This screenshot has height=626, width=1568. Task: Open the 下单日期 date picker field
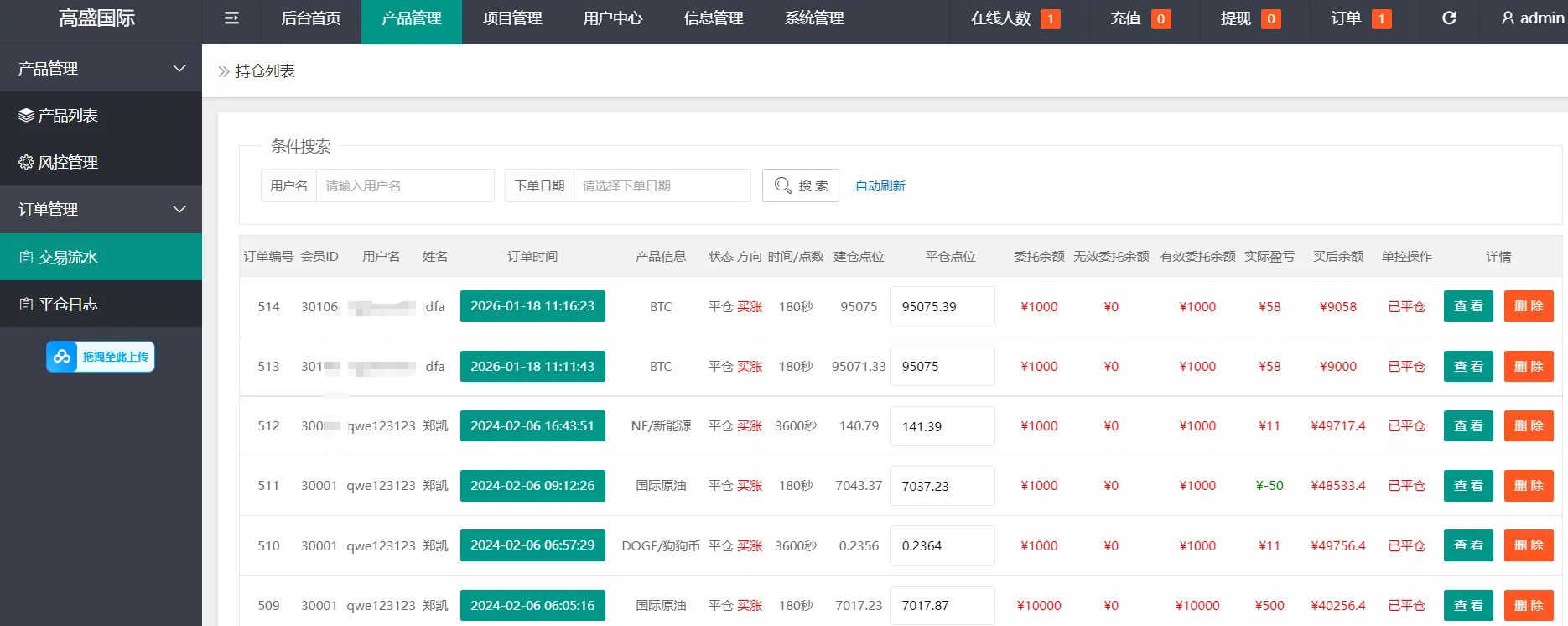(661, 186)
